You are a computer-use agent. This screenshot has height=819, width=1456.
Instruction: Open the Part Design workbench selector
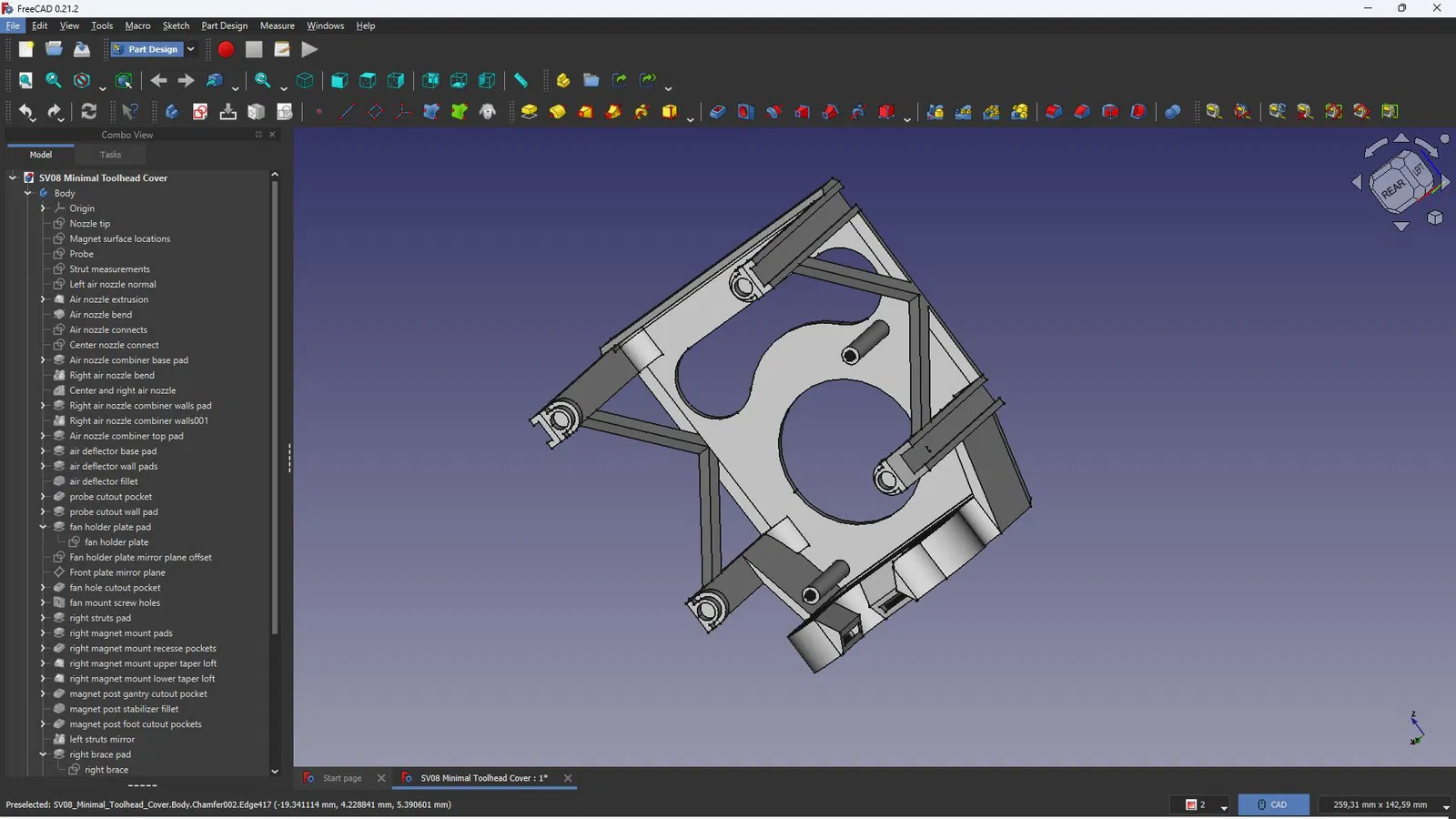pyautogui.click(x=153, y=49)
